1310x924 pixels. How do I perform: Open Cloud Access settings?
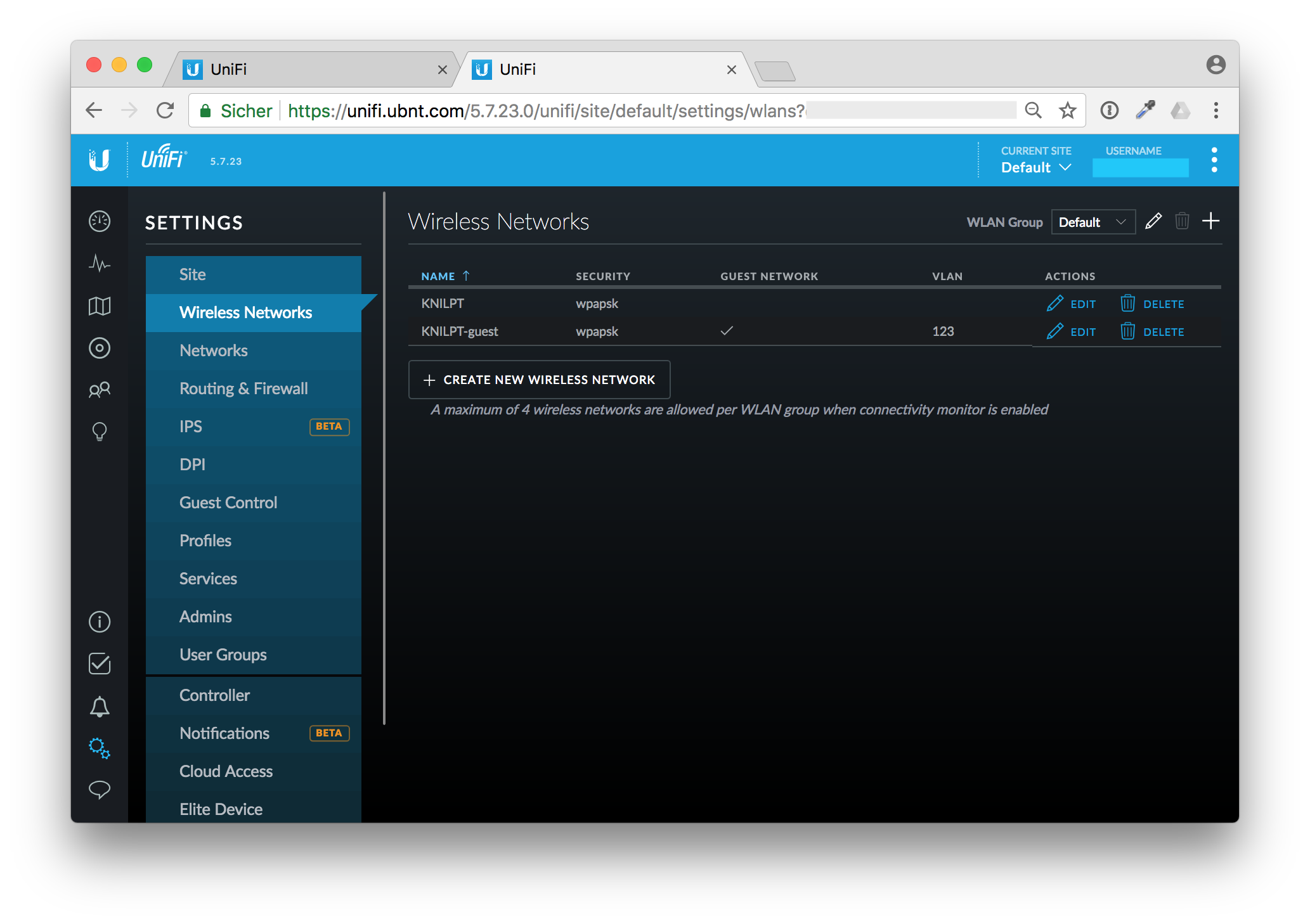point(254,771)
